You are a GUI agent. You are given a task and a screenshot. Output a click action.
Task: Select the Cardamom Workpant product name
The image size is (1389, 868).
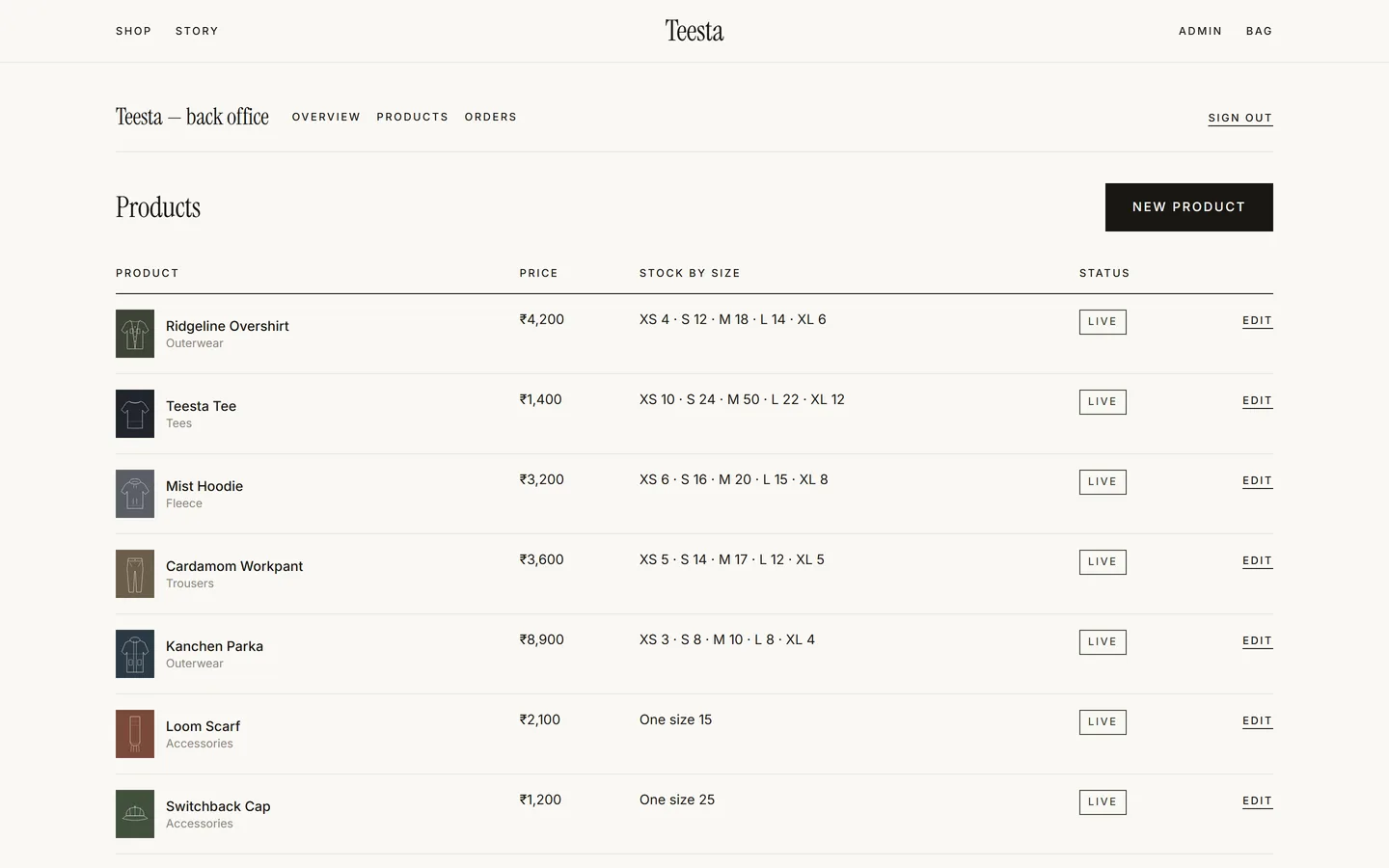tap(234, 566)
